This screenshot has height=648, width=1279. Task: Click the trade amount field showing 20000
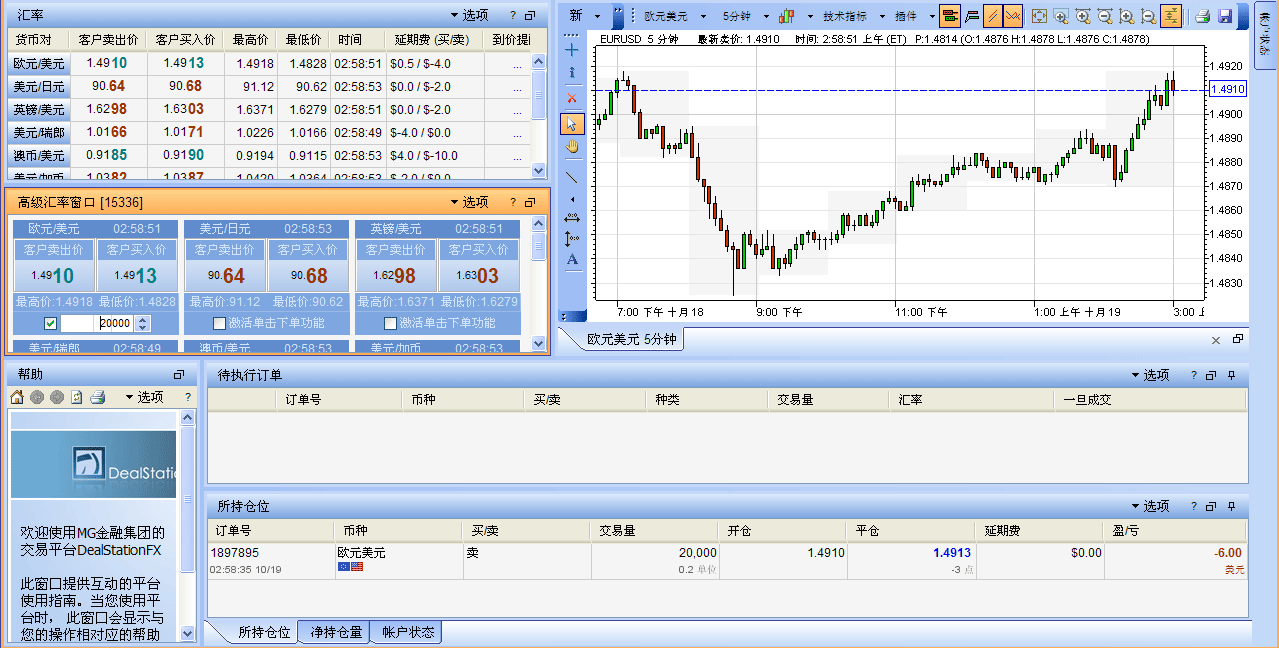click(96, 323)
